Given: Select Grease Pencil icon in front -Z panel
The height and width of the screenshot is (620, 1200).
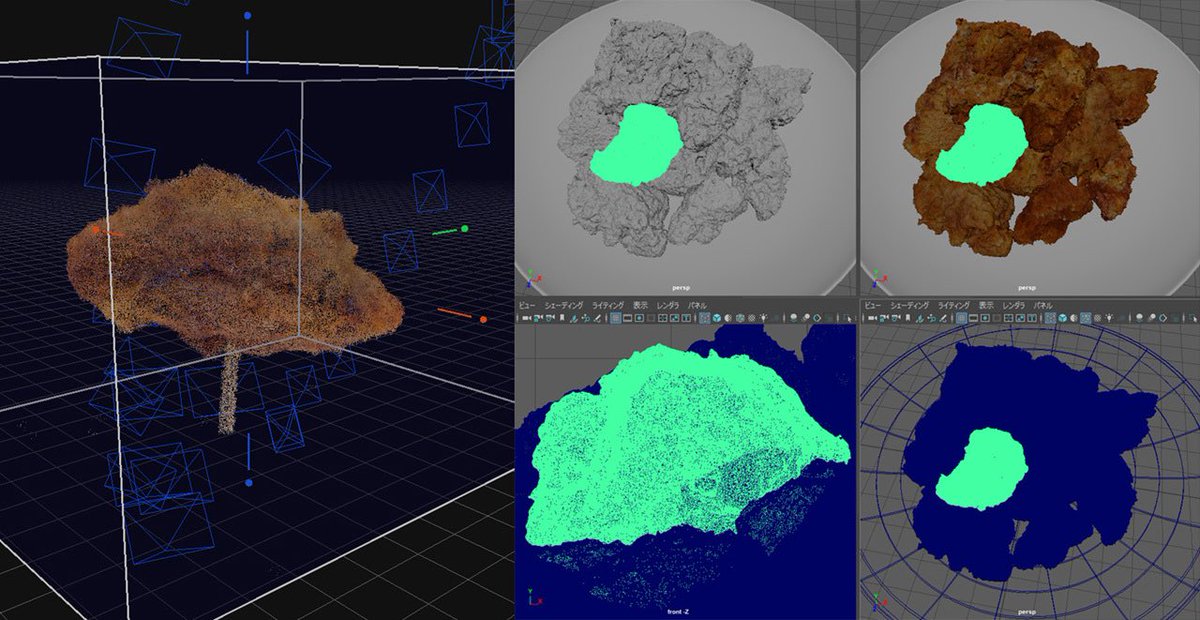Looking at the screenshot, I should pyautogui.click(x=597, y=318).
